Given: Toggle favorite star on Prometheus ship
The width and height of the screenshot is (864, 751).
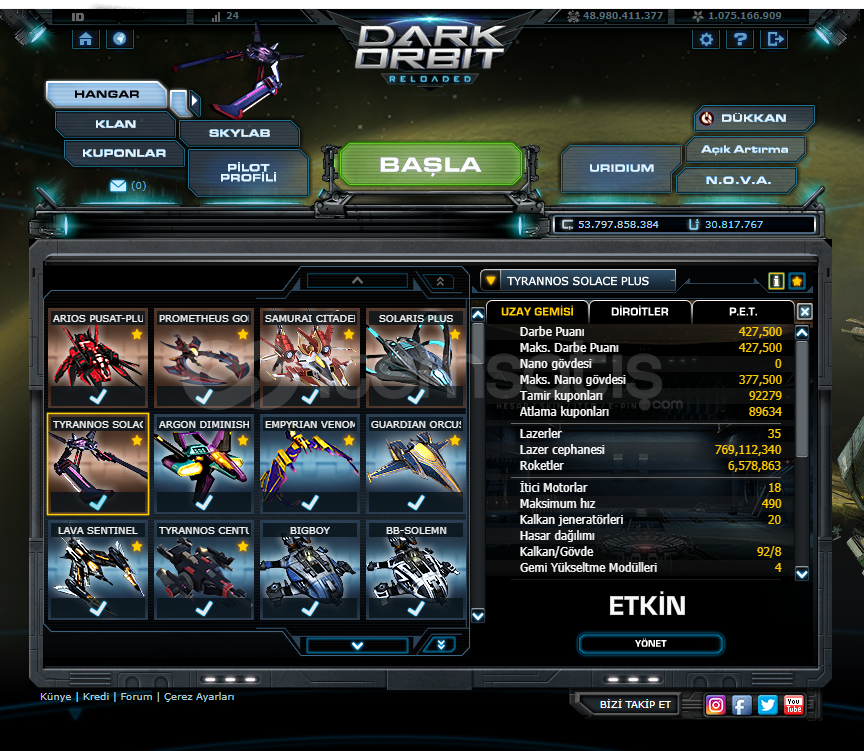Looking at the screenshot, I should coord(243,334).
